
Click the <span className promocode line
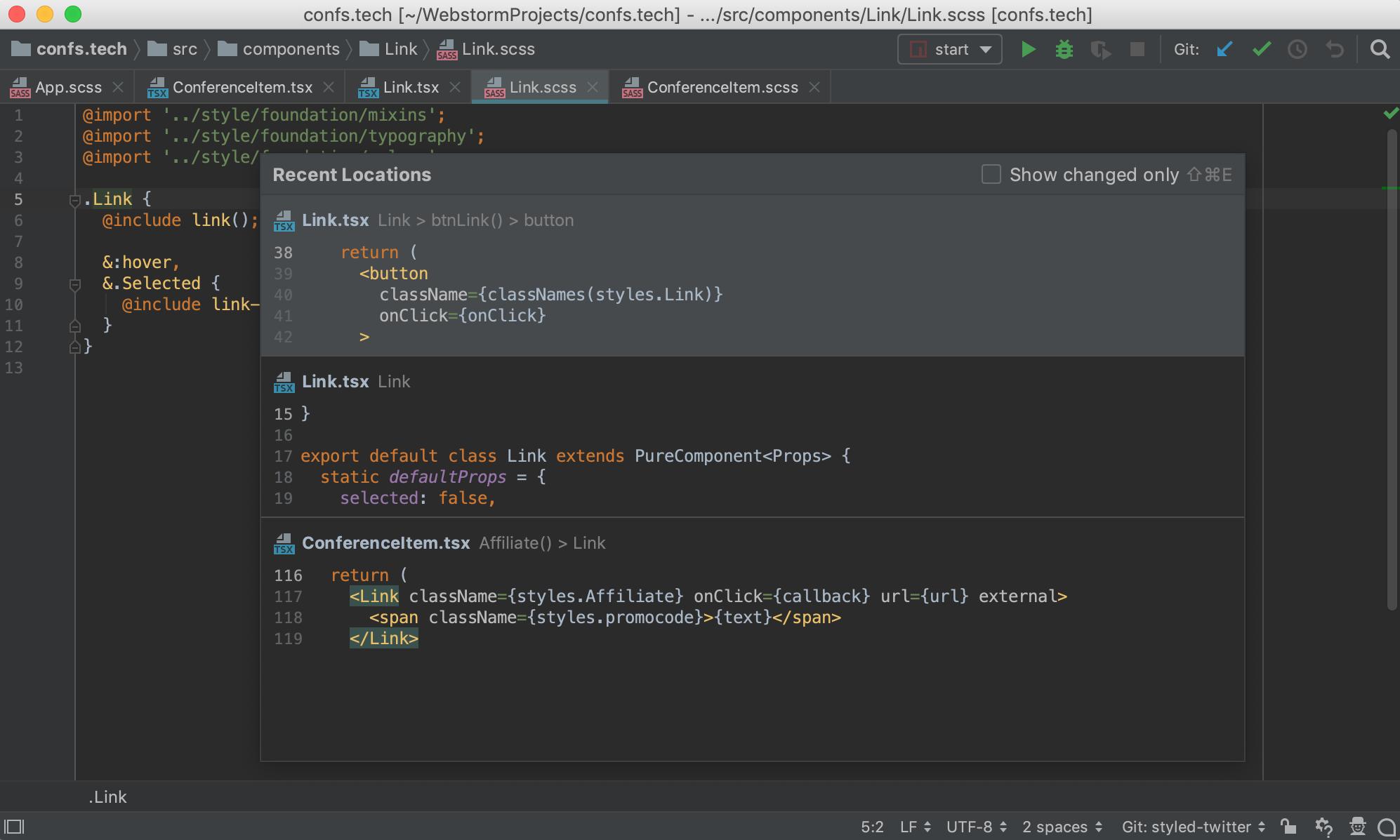click(x=605, y=618)
